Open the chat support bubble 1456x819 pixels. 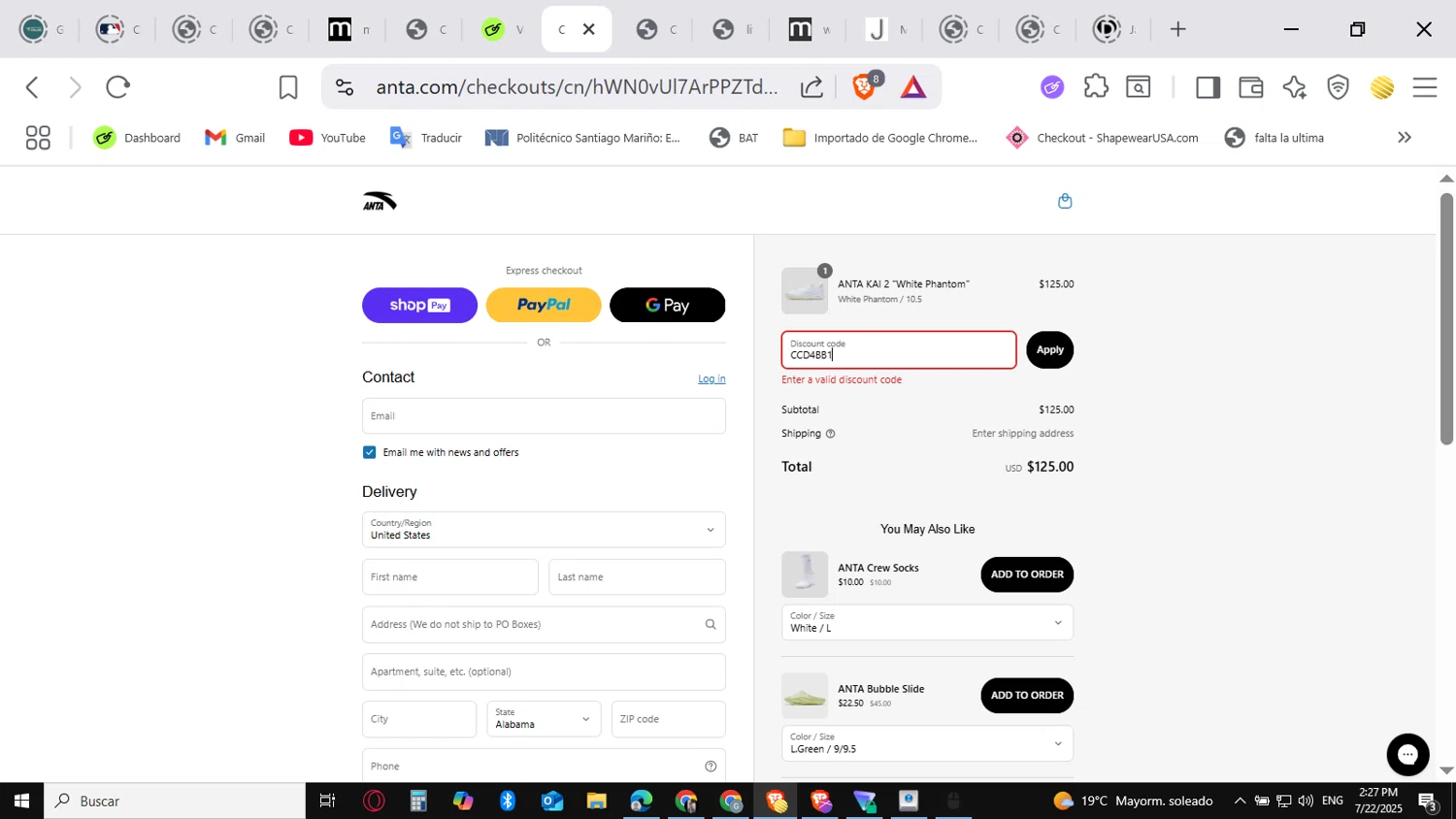click(x=1407, y=755)
